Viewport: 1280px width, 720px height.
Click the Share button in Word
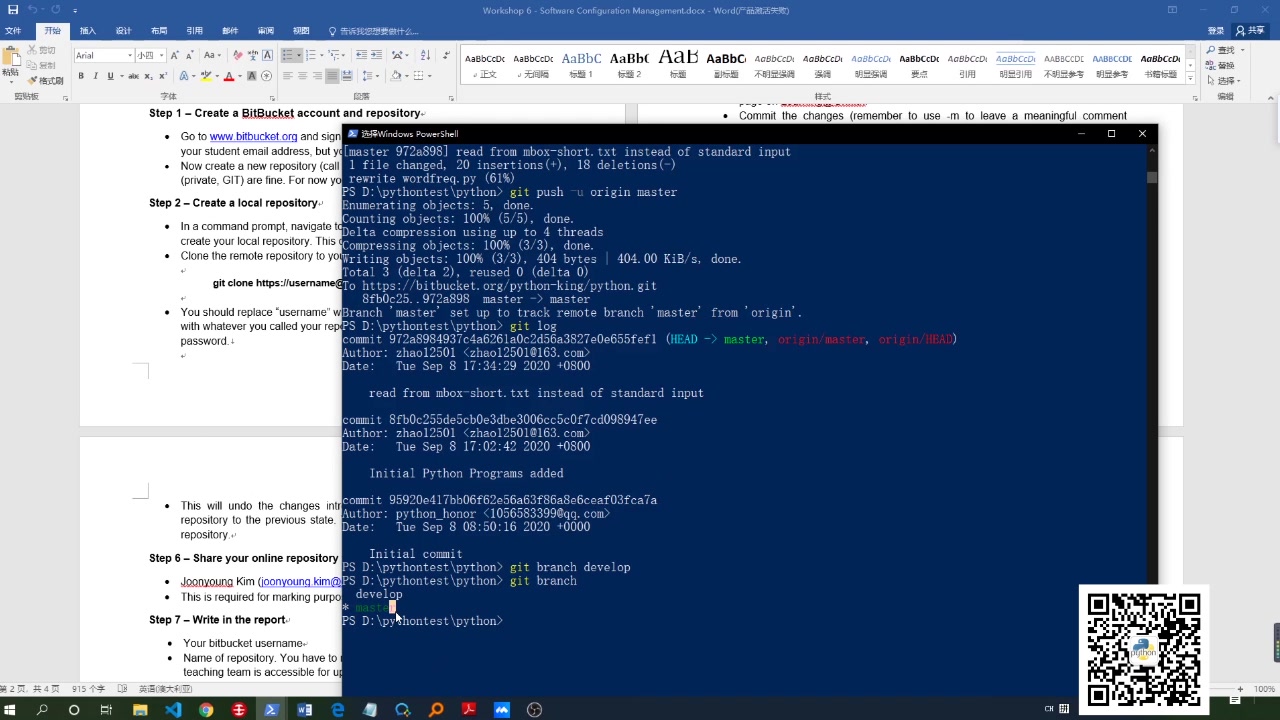[1250, 31]
